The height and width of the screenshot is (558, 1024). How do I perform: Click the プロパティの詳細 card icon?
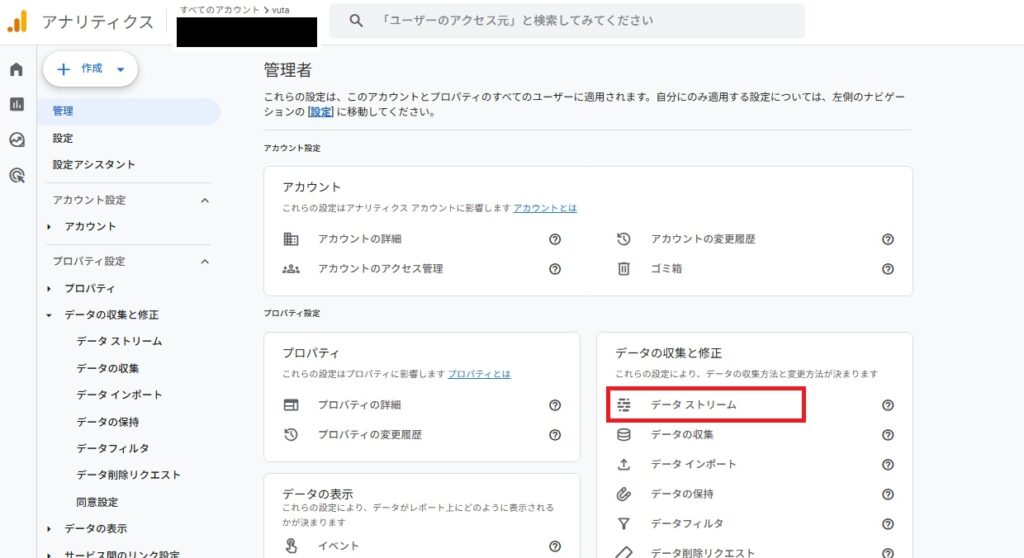click(291, 405)
